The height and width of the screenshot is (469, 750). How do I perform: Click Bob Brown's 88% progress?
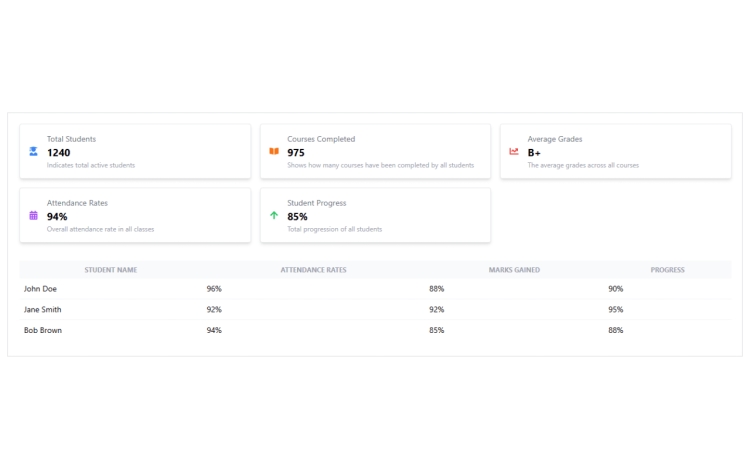[x=616, y=330]
